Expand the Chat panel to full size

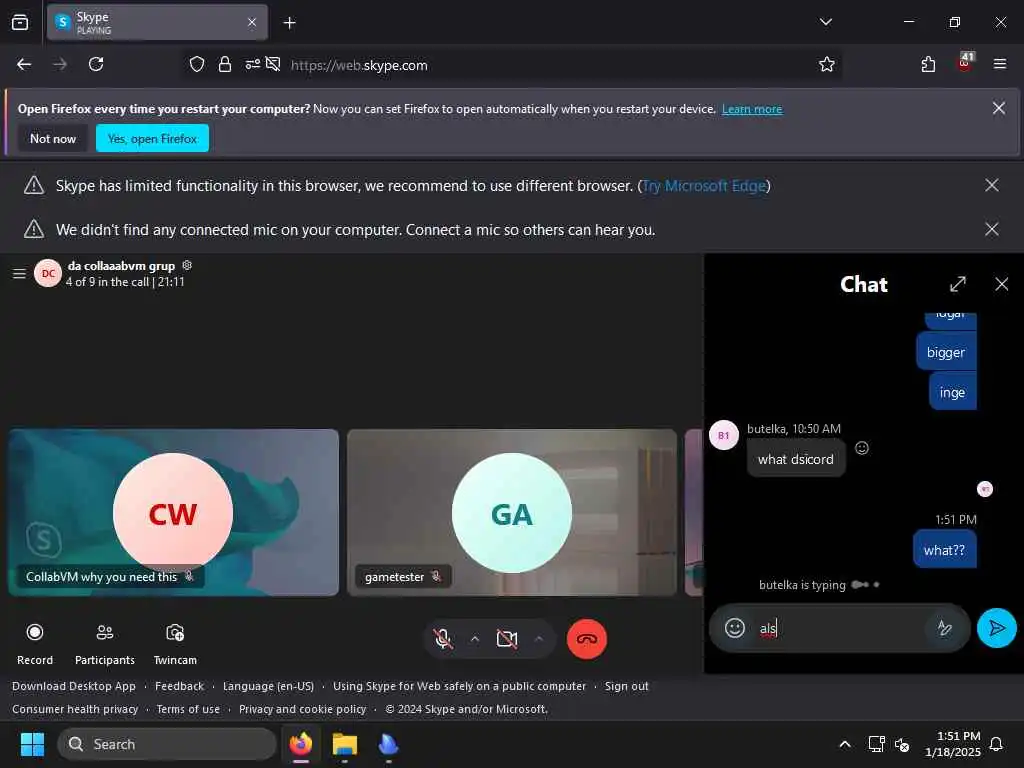(x=957, y=284)
